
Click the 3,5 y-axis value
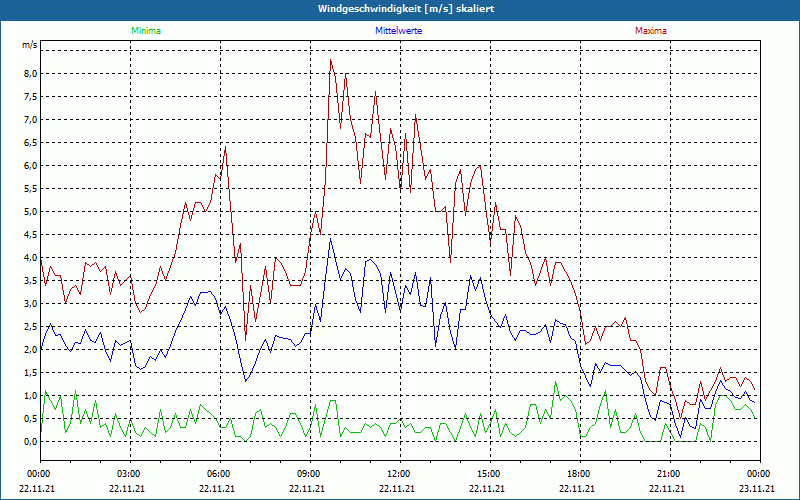coord(31,281)
